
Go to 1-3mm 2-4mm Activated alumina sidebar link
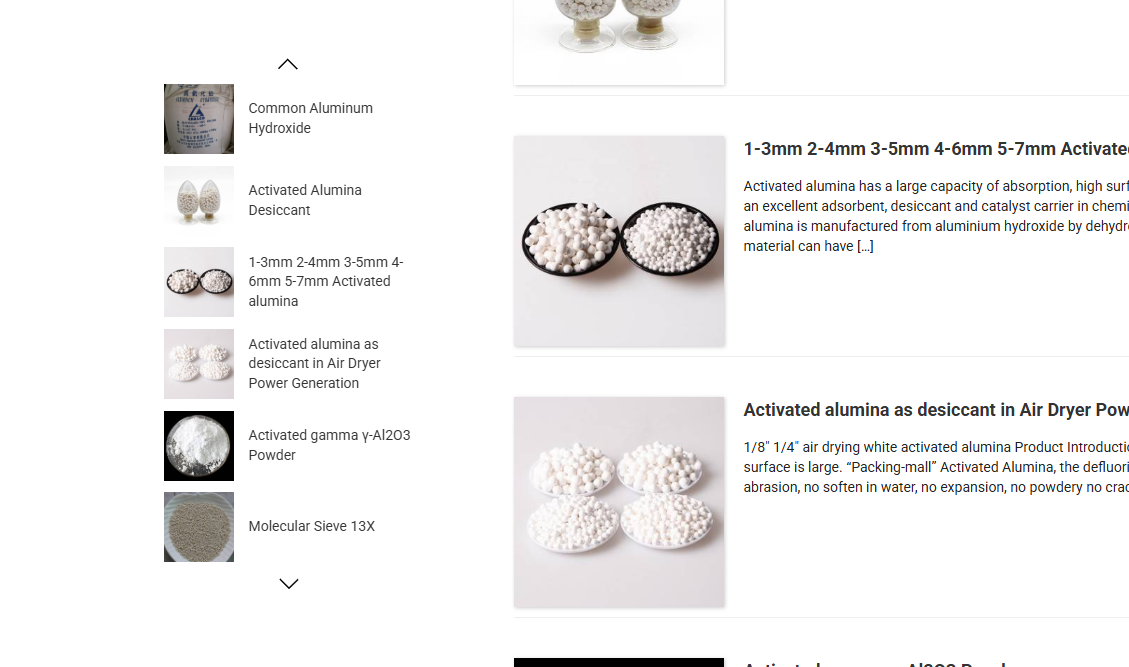[x=325, y=282]
